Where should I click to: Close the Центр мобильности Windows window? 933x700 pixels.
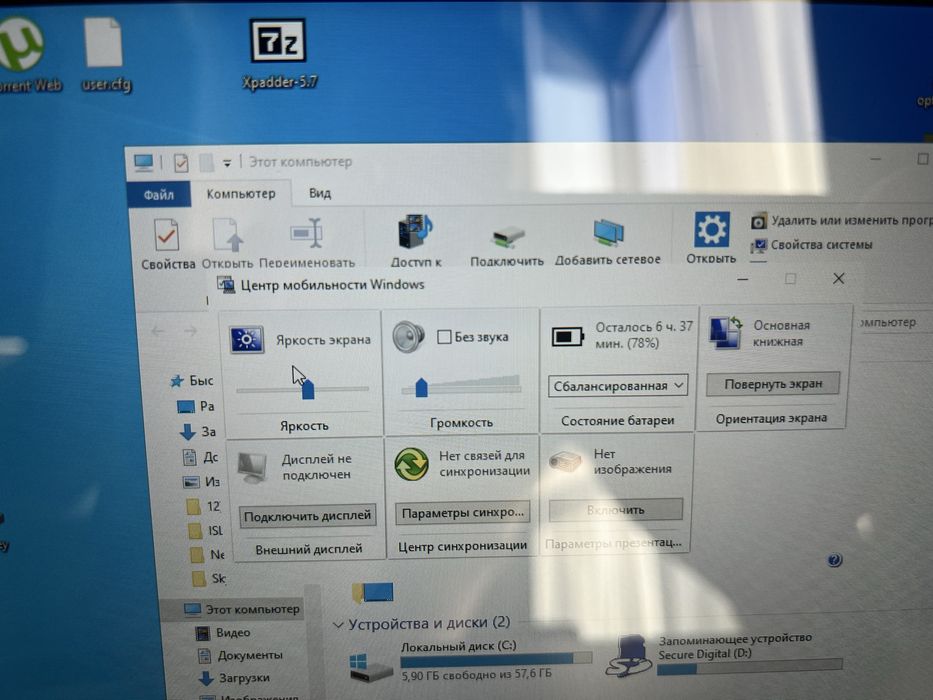pyautogui.click(x=838, y=278)
